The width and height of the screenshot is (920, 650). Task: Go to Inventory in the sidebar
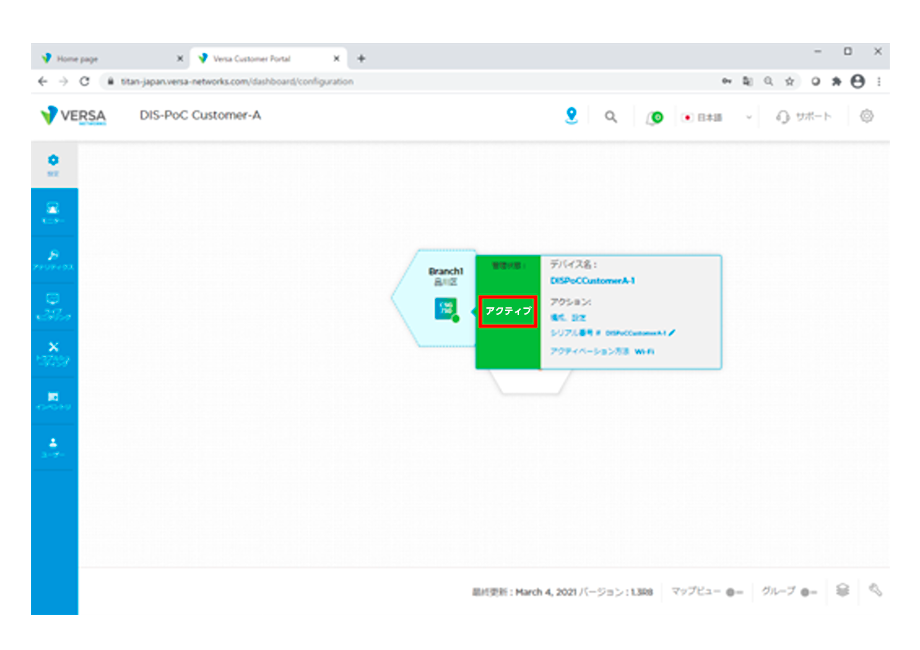point(54,400)
